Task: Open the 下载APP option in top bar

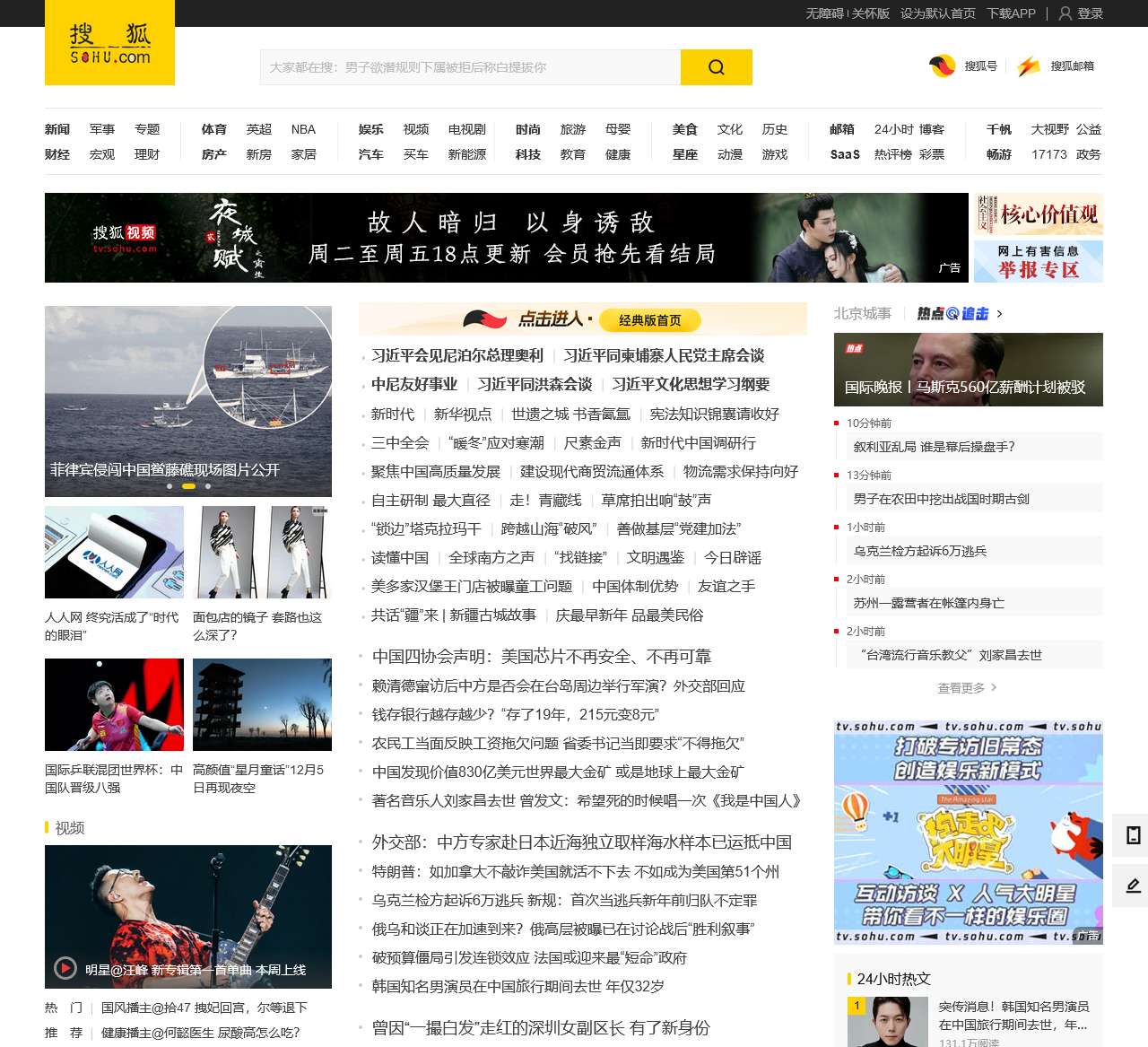Action: pyautogui.click(x=1011, y=13)
